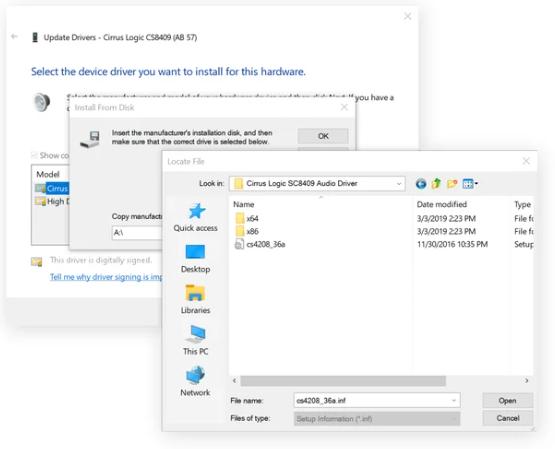Close the Update Drivers window

click(407, 16)
